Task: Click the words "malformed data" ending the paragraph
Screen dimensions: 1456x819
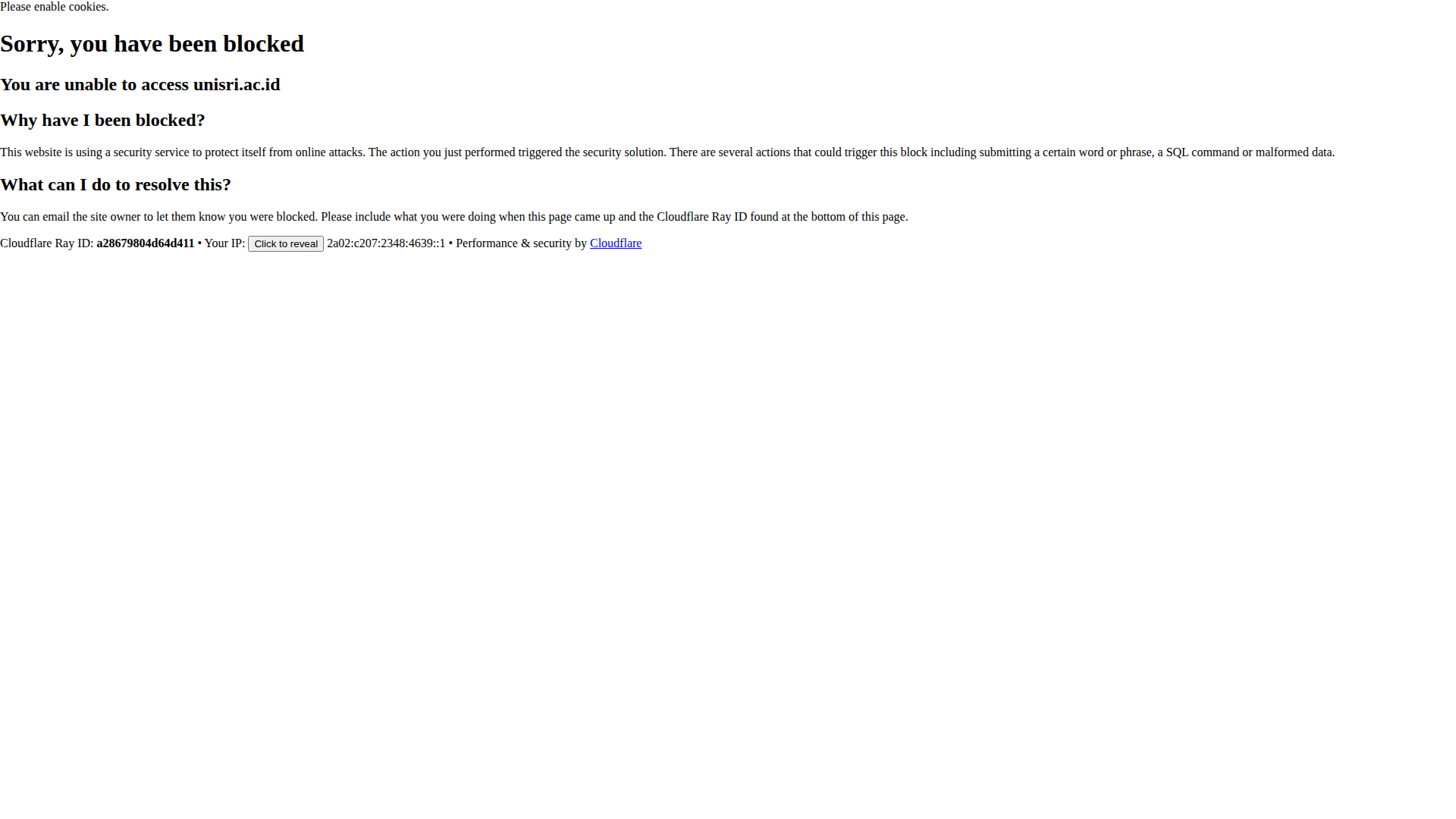Action: tap(1294, 152)
